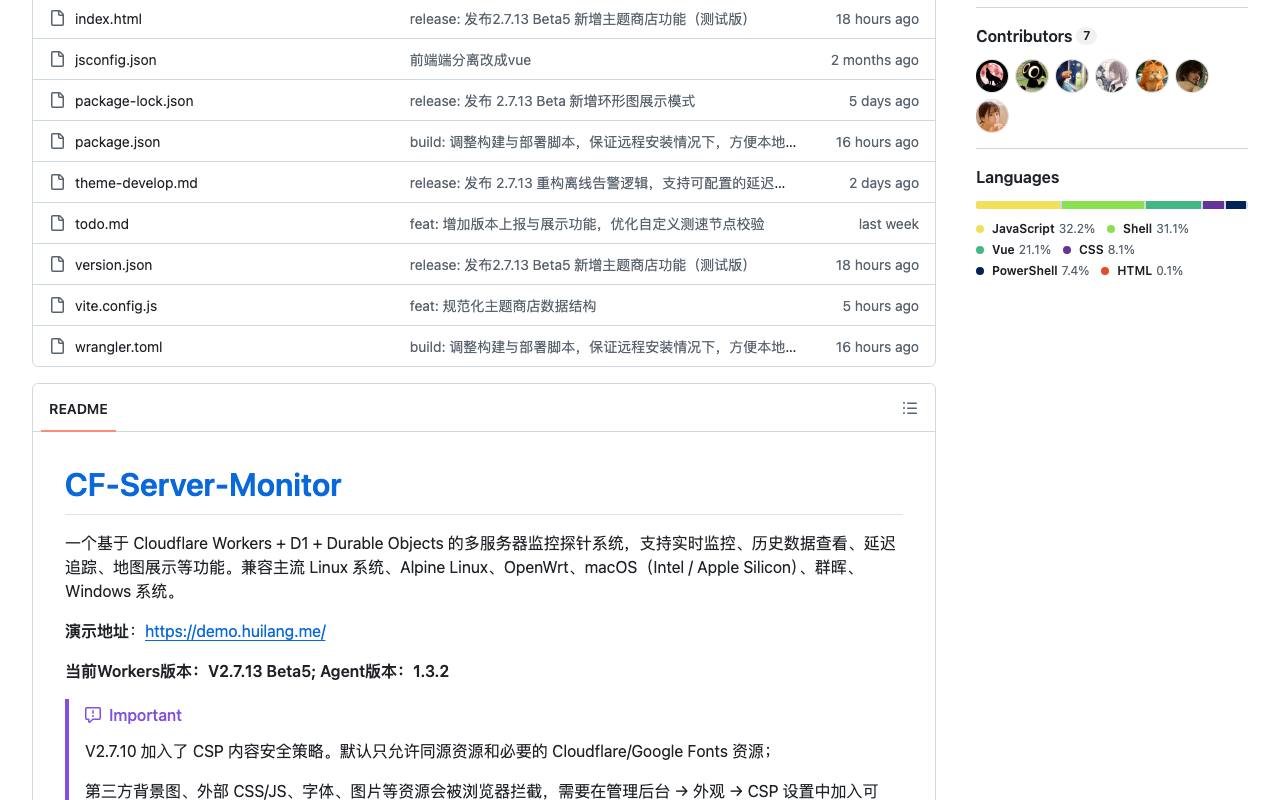
Task: Click the file icon beside version.json
Action: tap(58, 265)
